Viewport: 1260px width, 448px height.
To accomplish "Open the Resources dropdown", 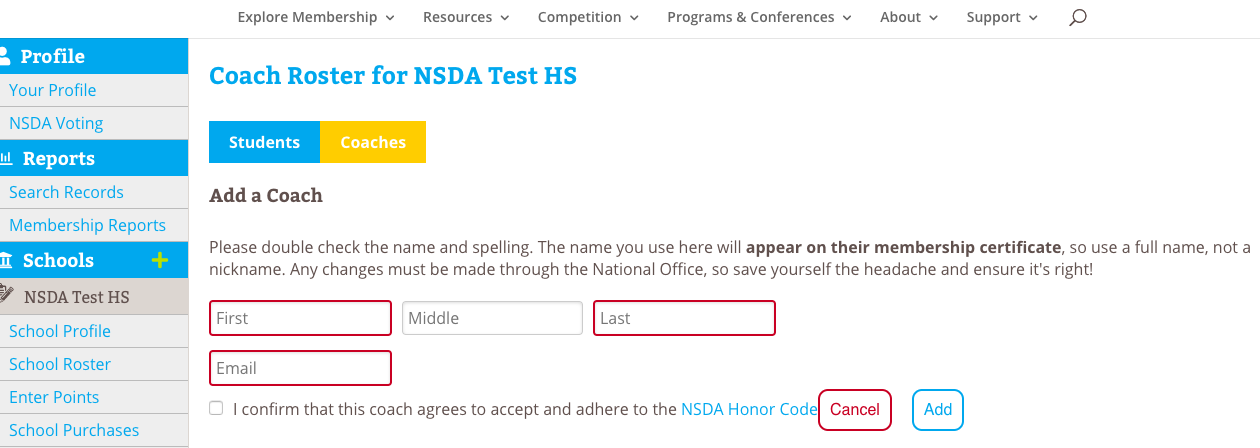I will click(466, 17).
